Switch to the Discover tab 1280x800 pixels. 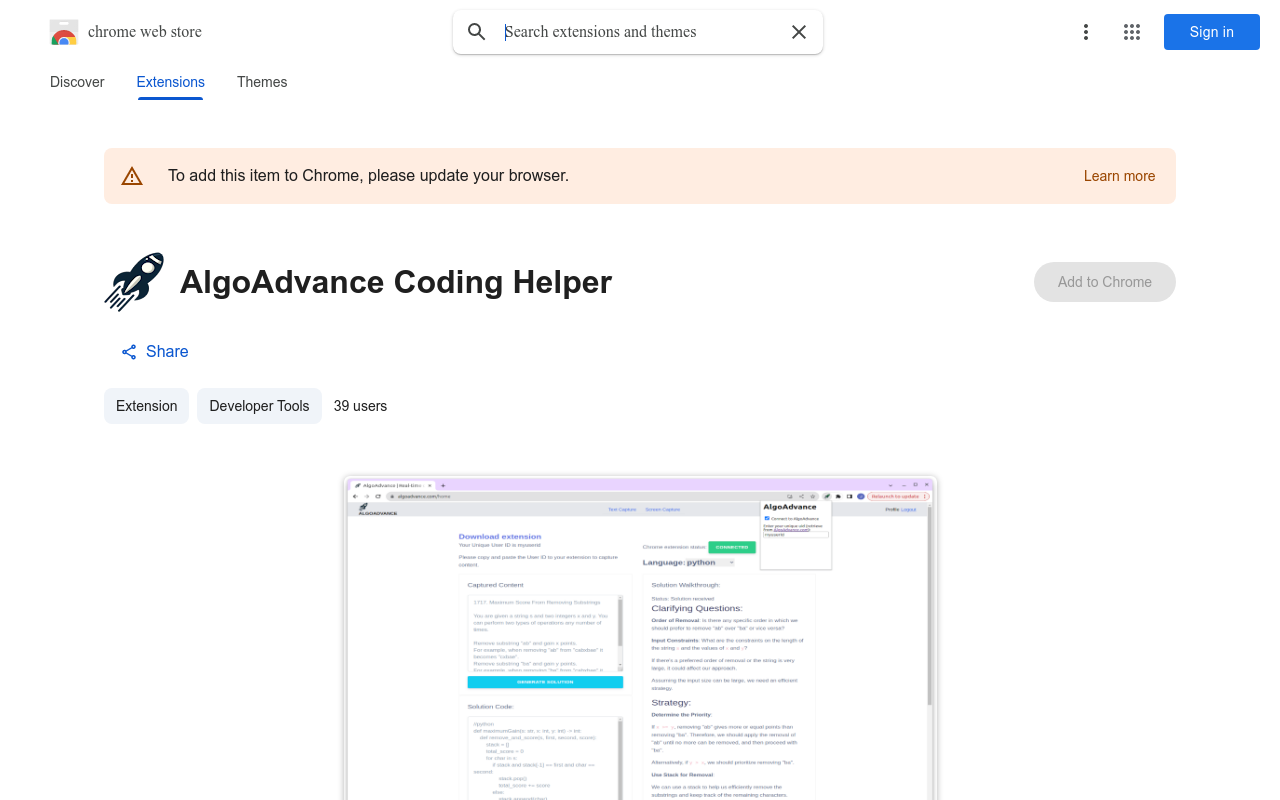click(77, 82)
